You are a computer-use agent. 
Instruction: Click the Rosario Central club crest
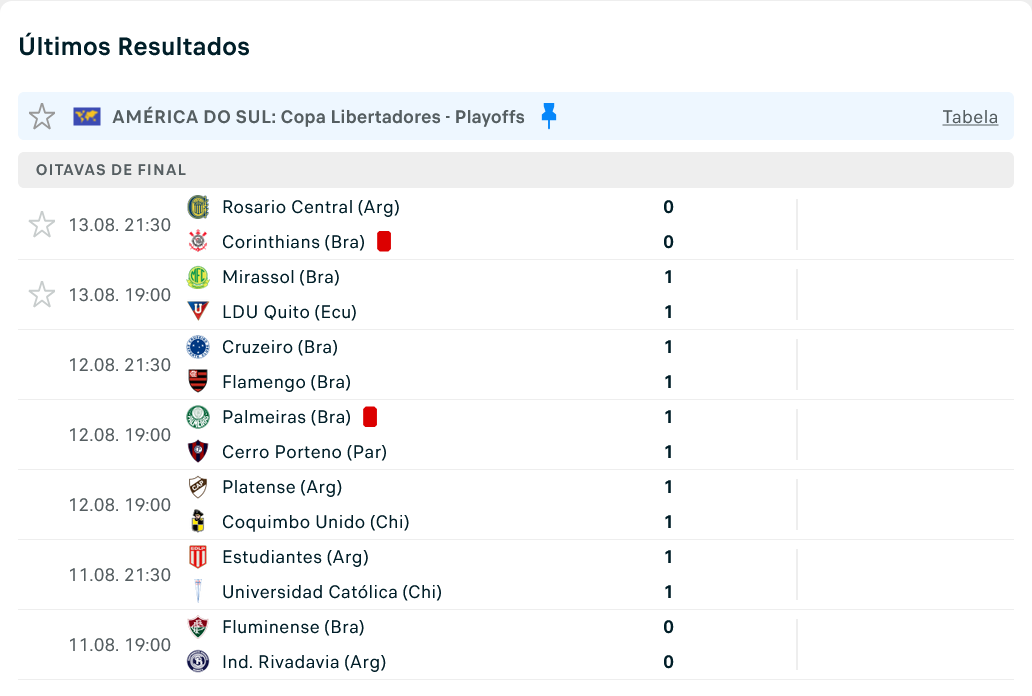[198, 207]
